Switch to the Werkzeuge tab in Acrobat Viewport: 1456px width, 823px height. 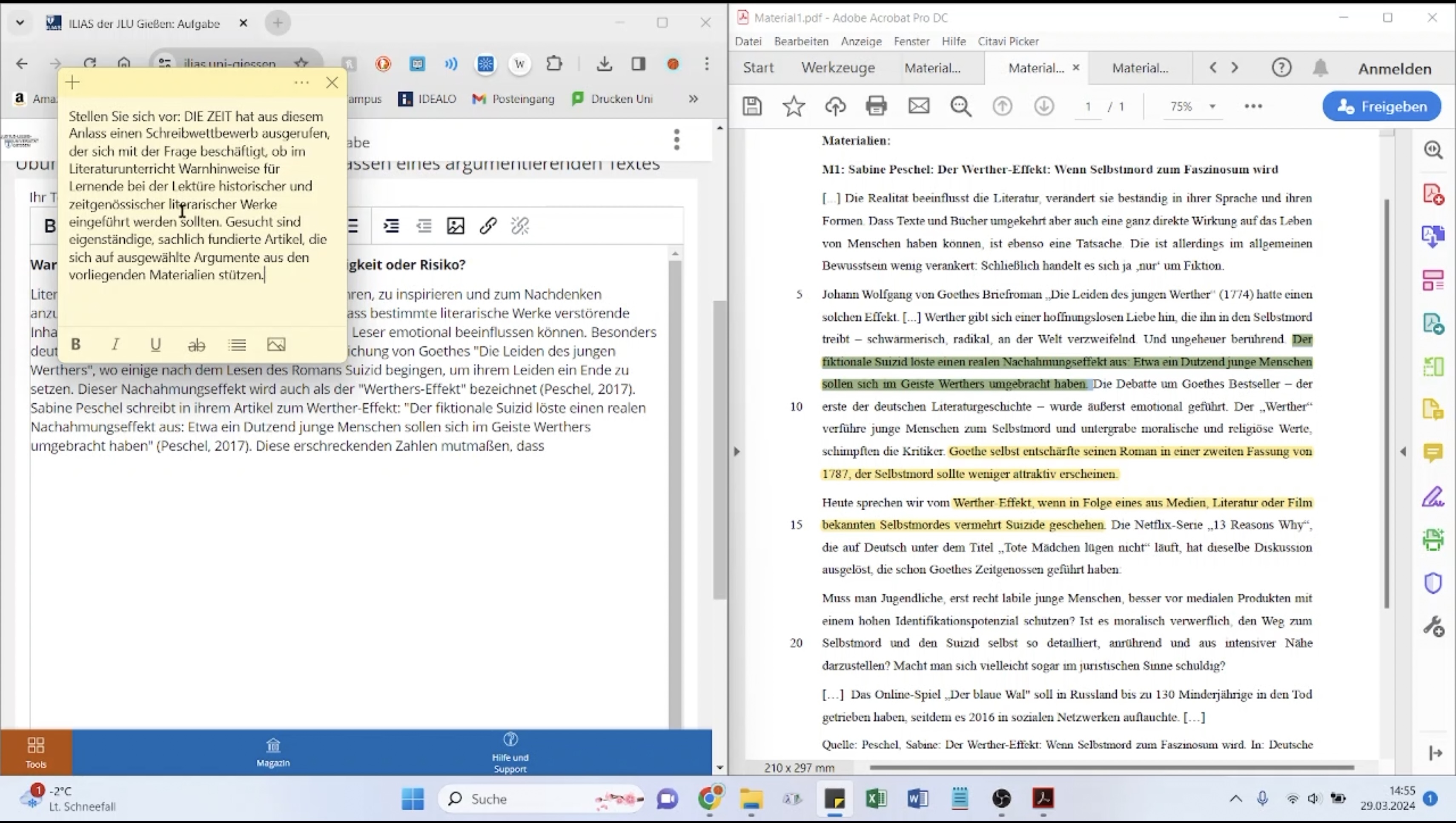pos(838,68)
